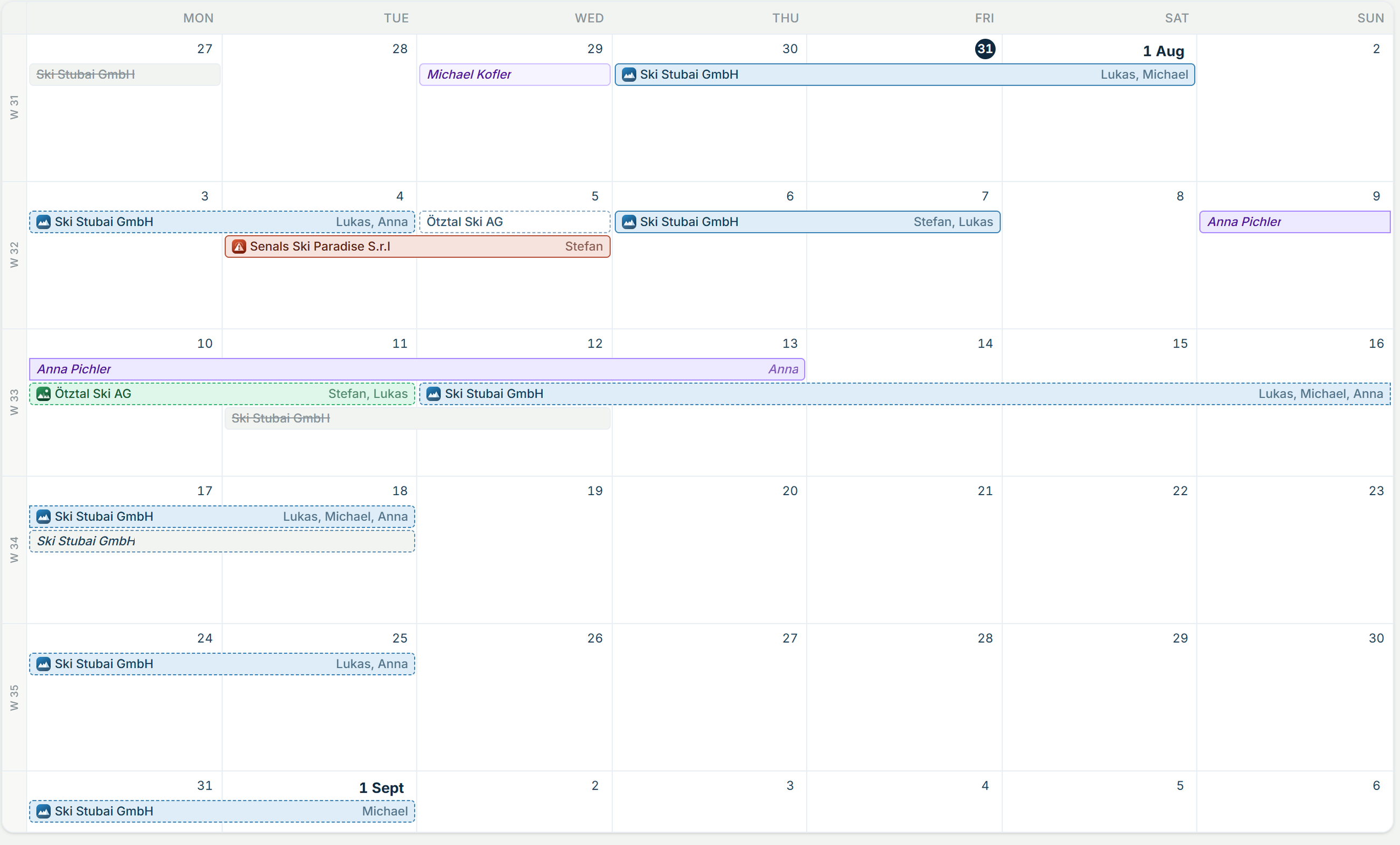Image resolution: width=1400 pixels, height=845 pixels.
Task: Open Anna Pichler event spanning 10 to 13
Action: [x=417, y=369]
